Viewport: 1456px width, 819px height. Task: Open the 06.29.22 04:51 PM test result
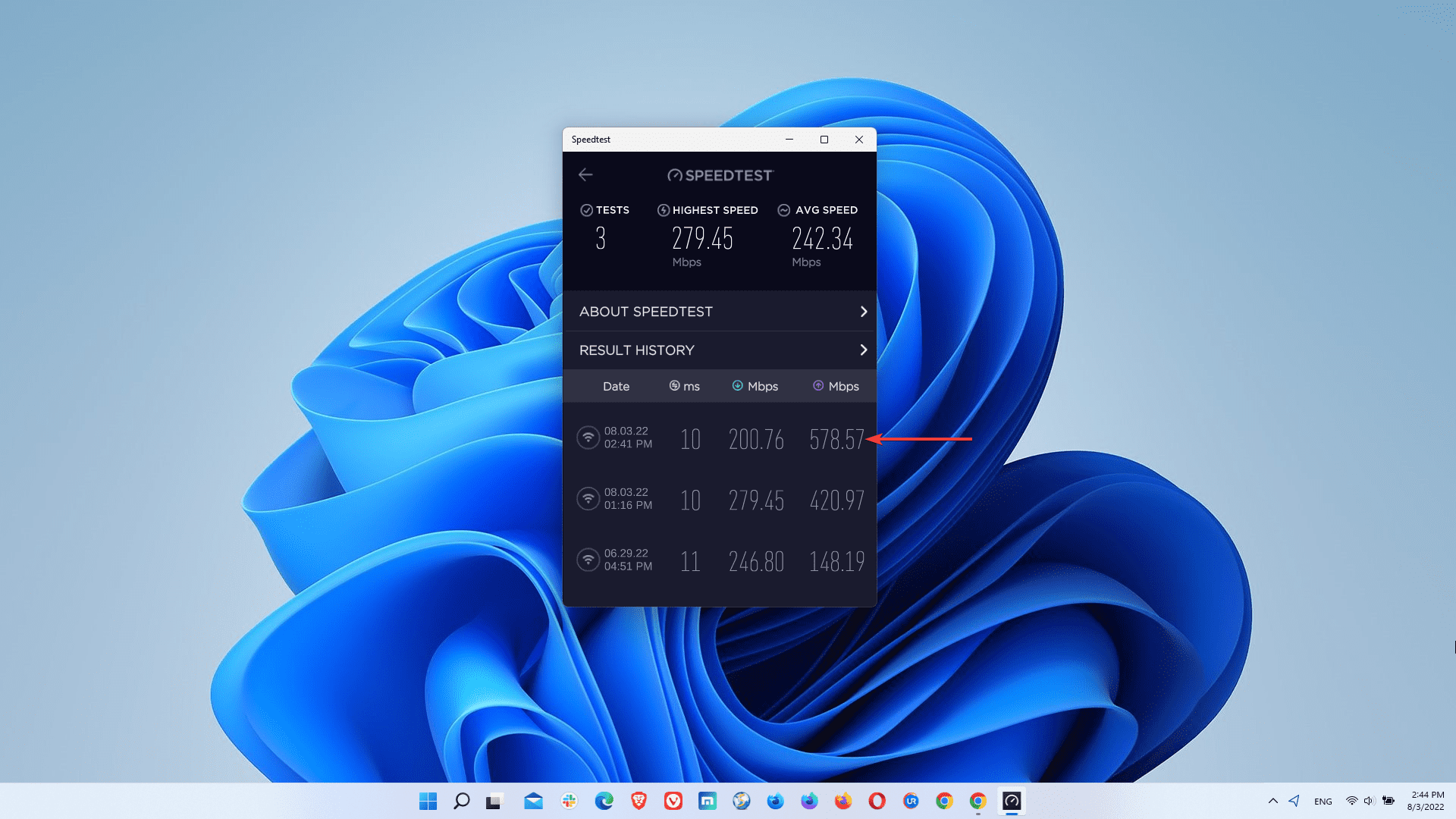(x=719, y=561)
